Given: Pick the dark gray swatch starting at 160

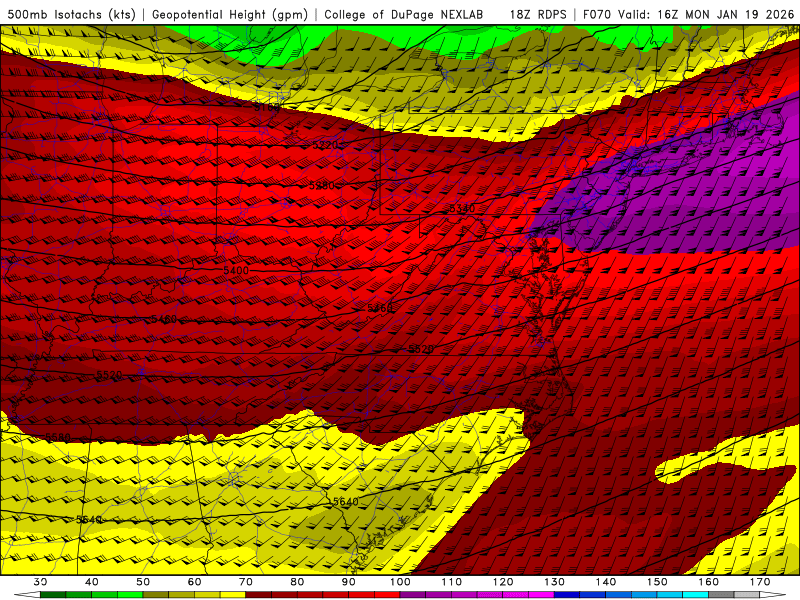Looking at the screenshot, I should point(721,594).
